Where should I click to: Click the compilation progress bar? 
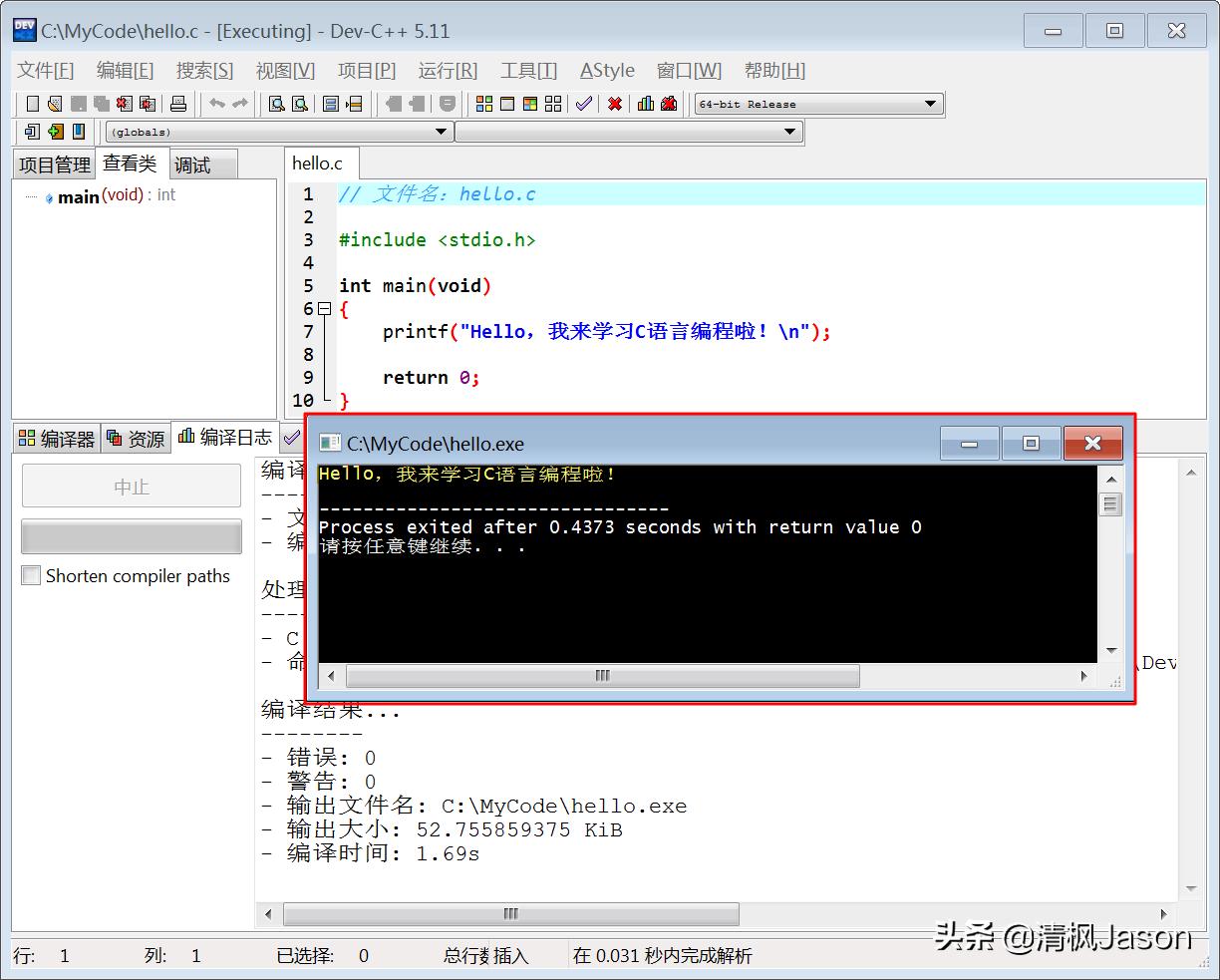tap(131, 536)
